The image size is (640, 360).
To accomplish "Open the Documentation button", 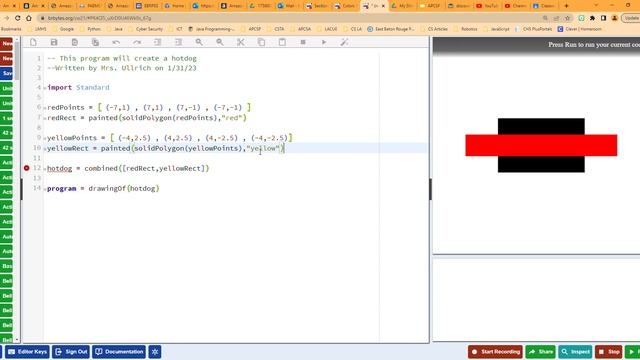I will (119, 352).
